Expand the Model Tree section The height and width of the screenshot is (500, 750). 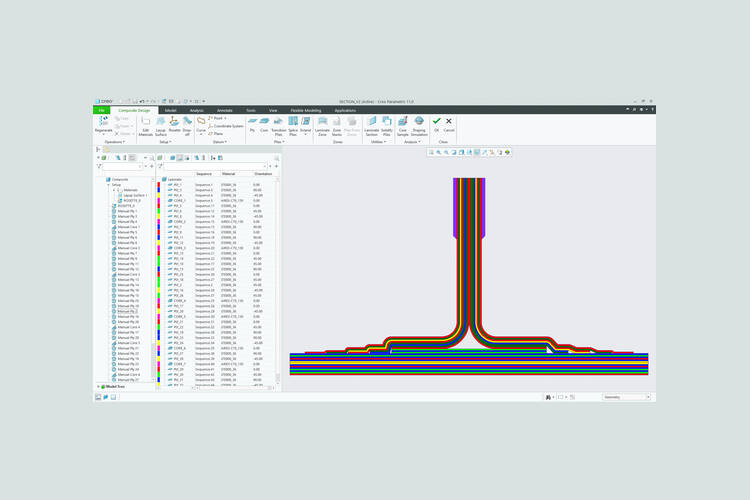[99, 386]
